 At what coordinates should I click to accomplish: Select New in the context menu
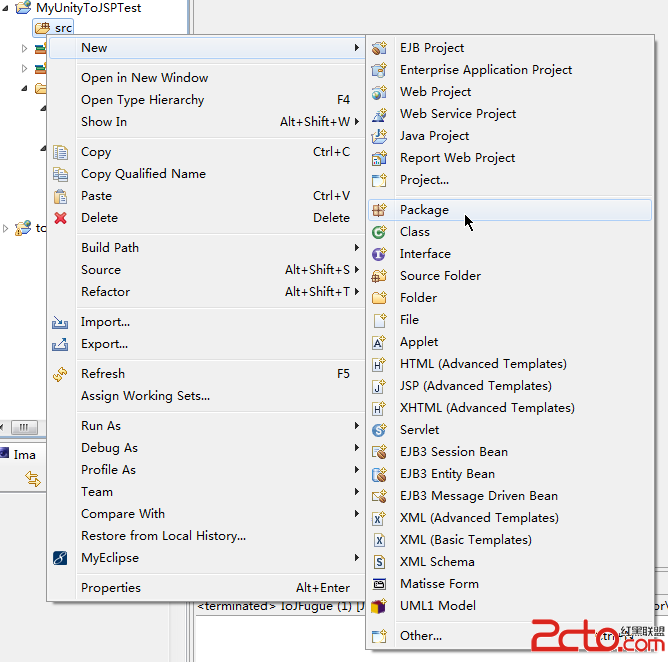tap(207, 48)
